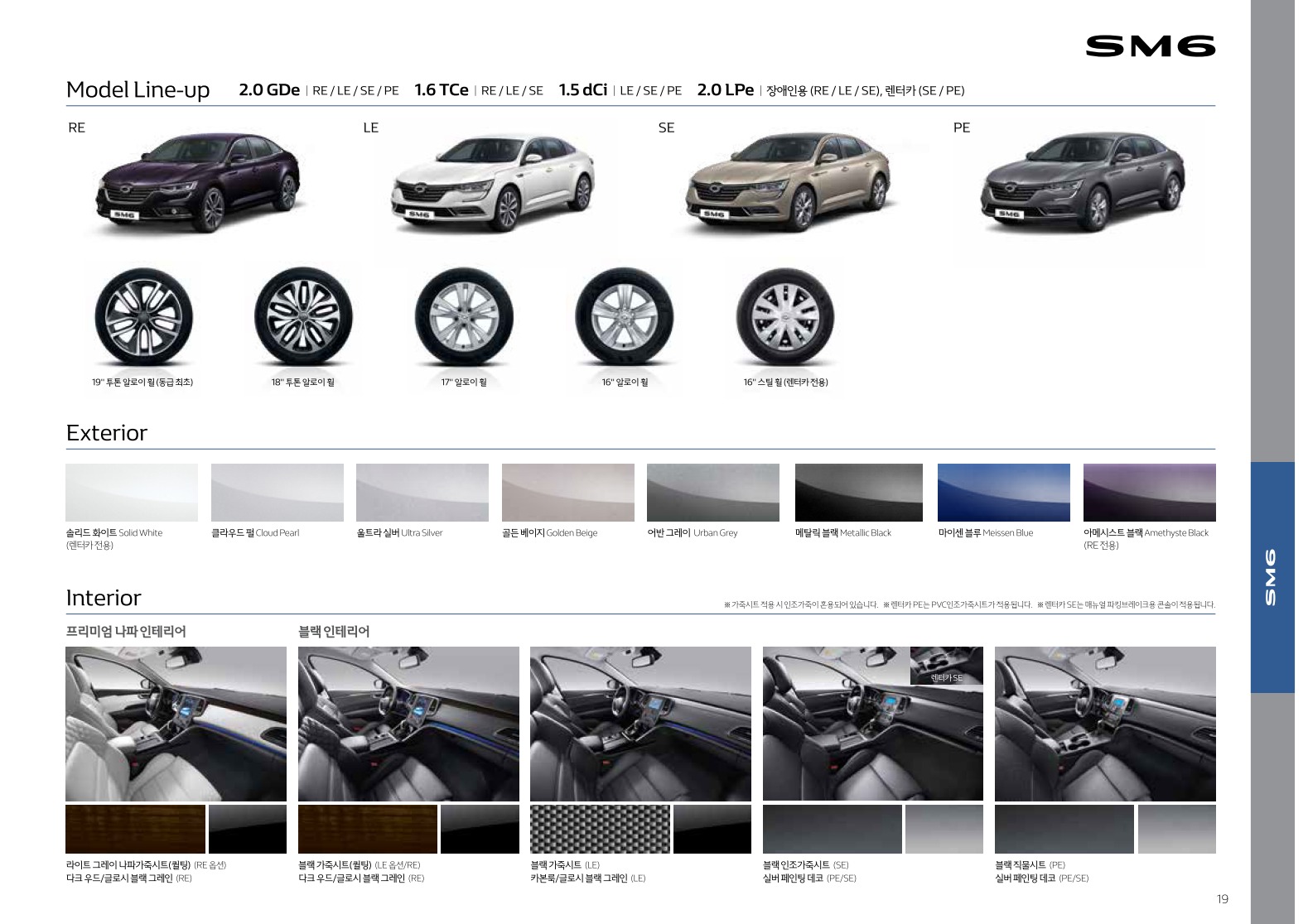This screenshot has width=1308, height=924.
Task: Click the grey PE trim car photo
Action: tap(1082, 182)
